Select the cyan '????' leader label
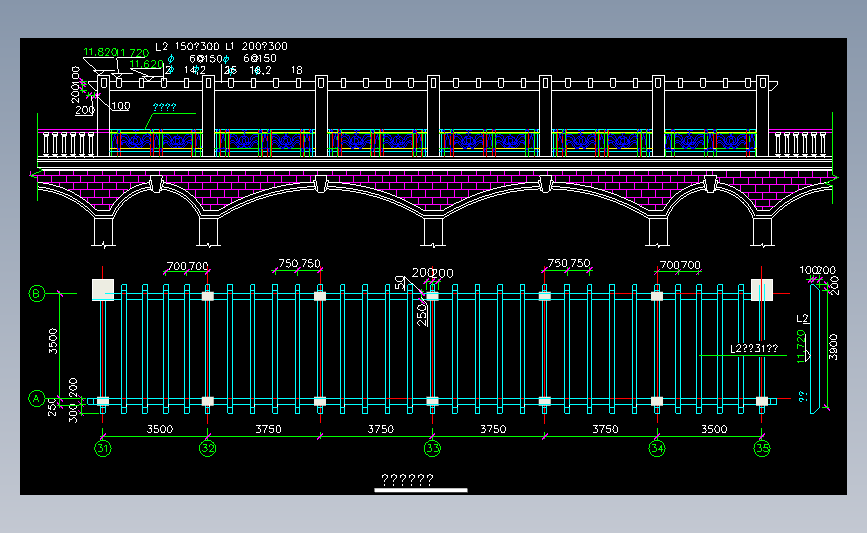The height and width of the screenshot is (533, 867). click(164, 107)
